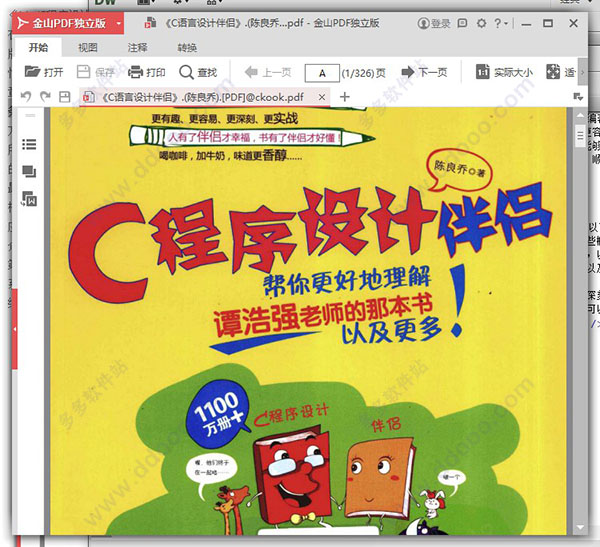The width and height of the screenshot is (600, 547).
Task: Switch to the 注释 ribbon tab
Action: [137, 47]
